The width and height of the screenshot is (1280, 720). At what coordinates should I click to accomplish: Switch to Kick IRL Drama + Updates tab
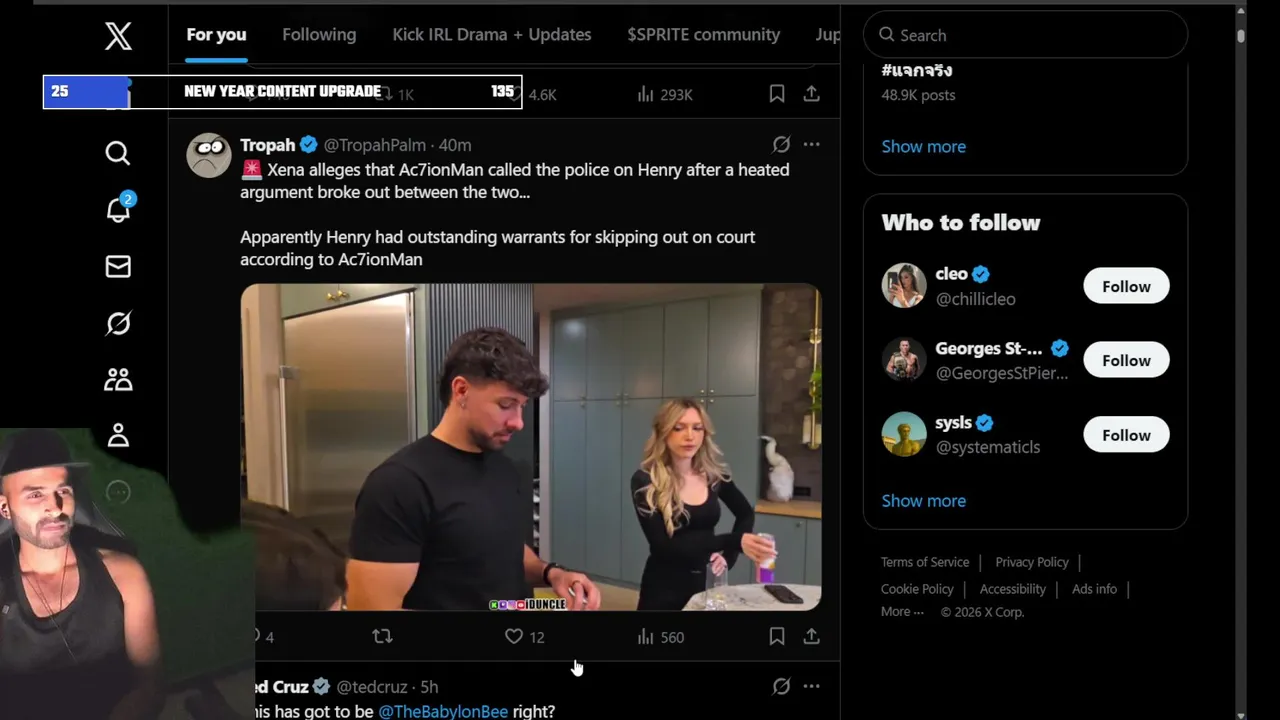click(x=491, y=35)
